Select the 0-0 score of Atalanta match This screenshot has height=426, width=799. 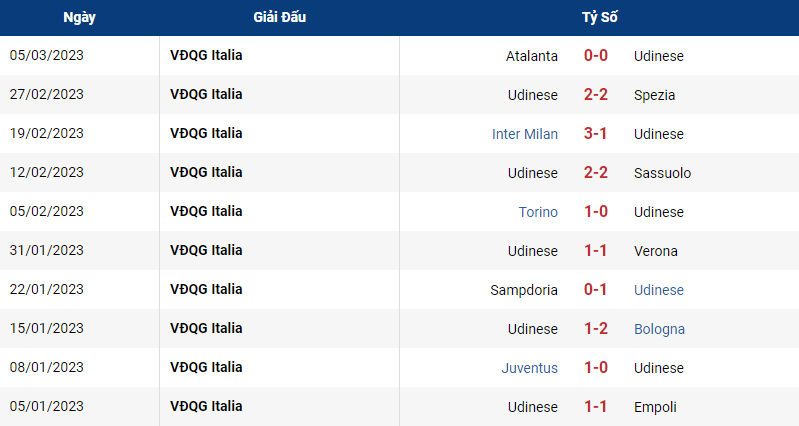[x=596, y=56]
